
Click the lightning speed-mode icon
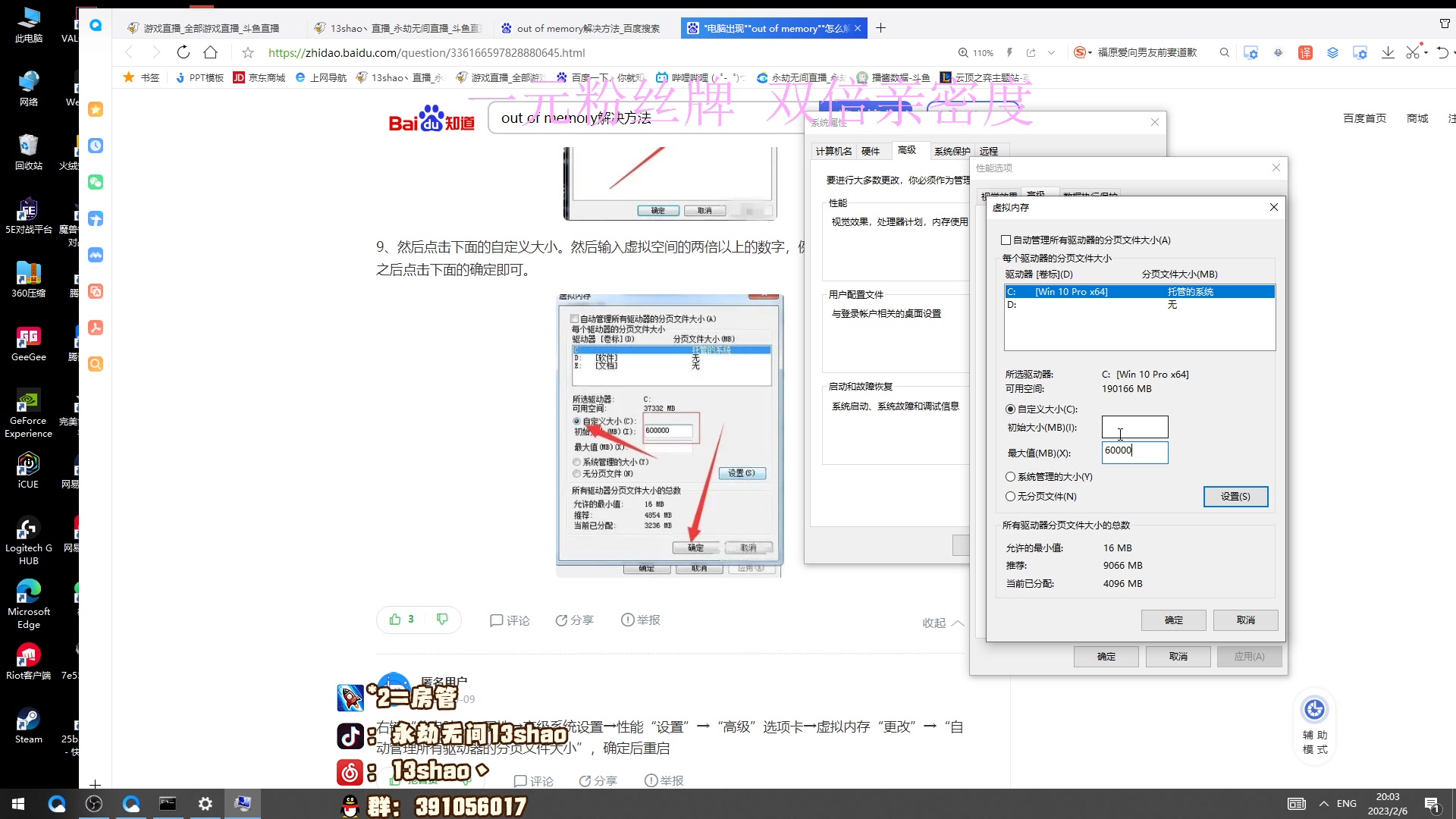[1009, 52]
